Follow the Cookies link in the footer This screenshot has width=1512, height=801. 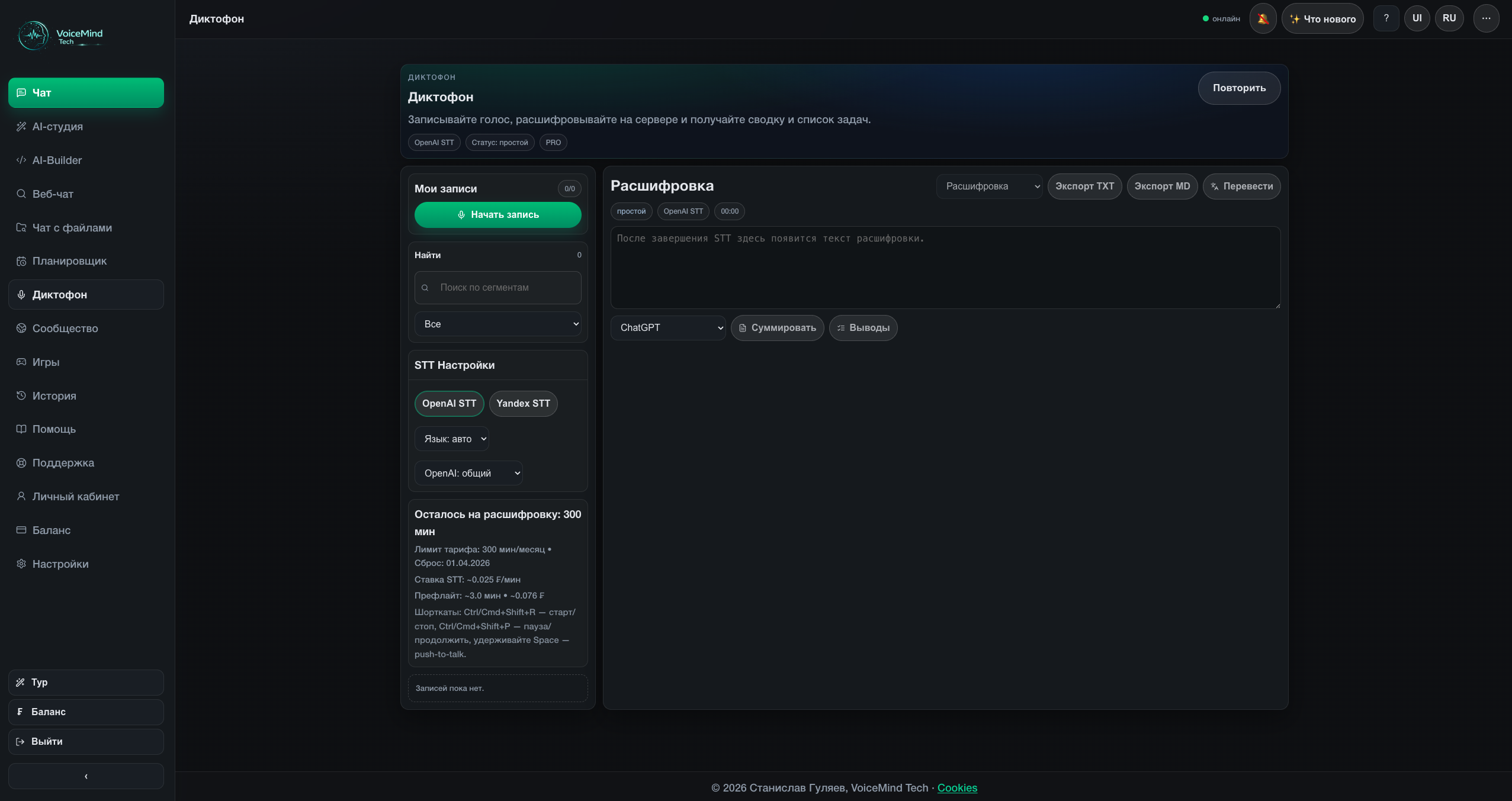(957, 788)
